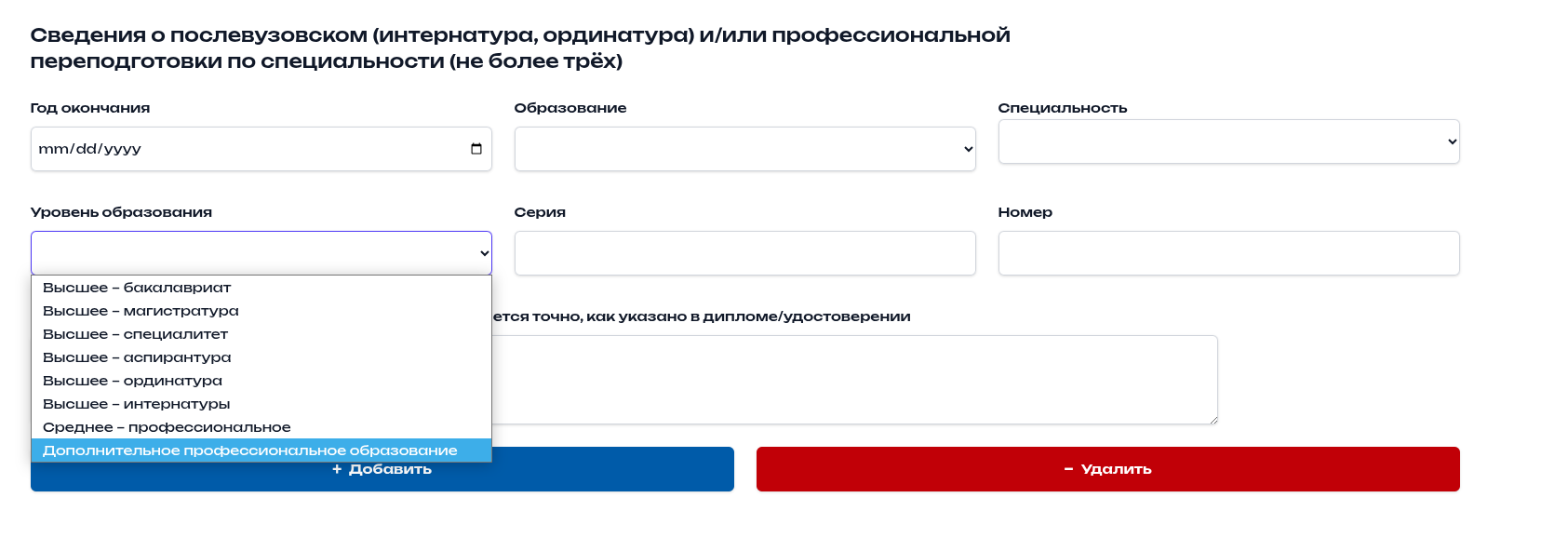Select Дополнительное профессиональное образование option
The width and height of the screenshot is (1568, 538).
tap(250, 451)
